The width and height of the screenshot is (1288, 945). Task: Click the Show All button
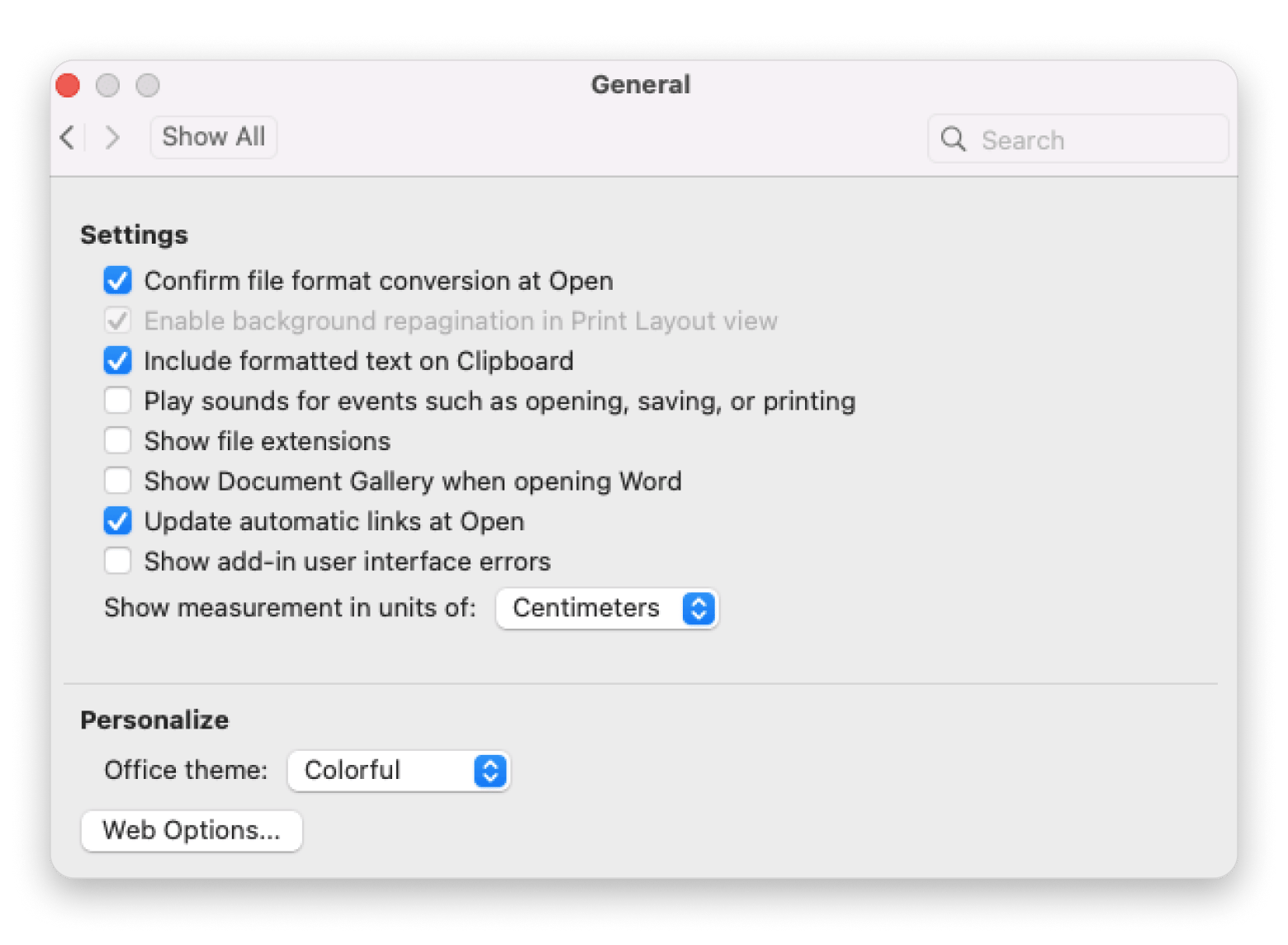(x=213, y=137)
